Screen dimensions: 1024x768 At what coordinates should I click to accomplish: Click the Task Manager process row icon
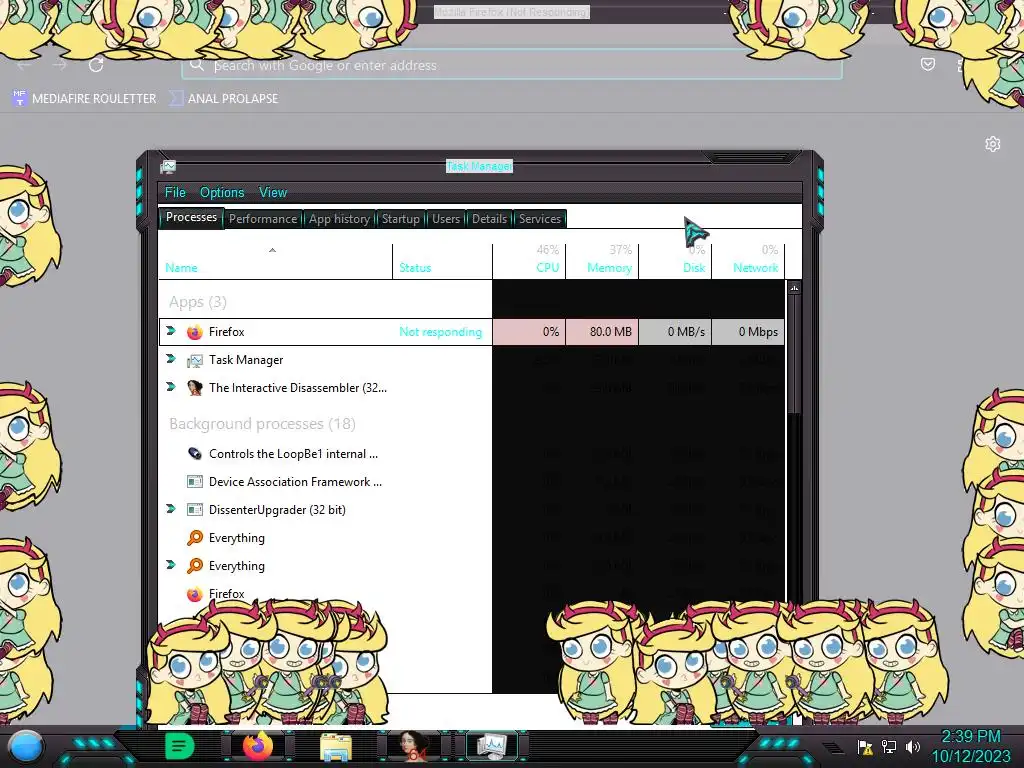click(195, 360)
